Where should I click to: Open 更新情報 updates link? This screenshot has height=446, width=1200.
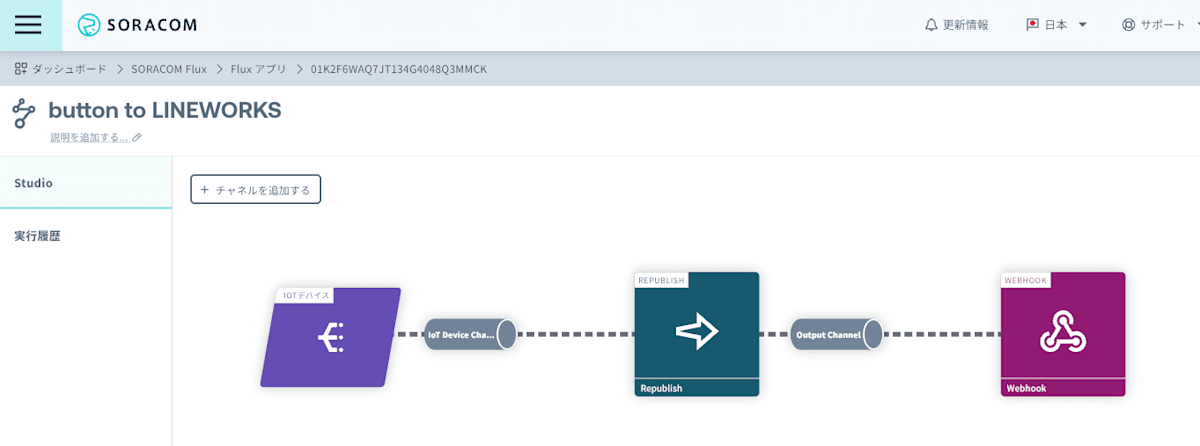965,25
